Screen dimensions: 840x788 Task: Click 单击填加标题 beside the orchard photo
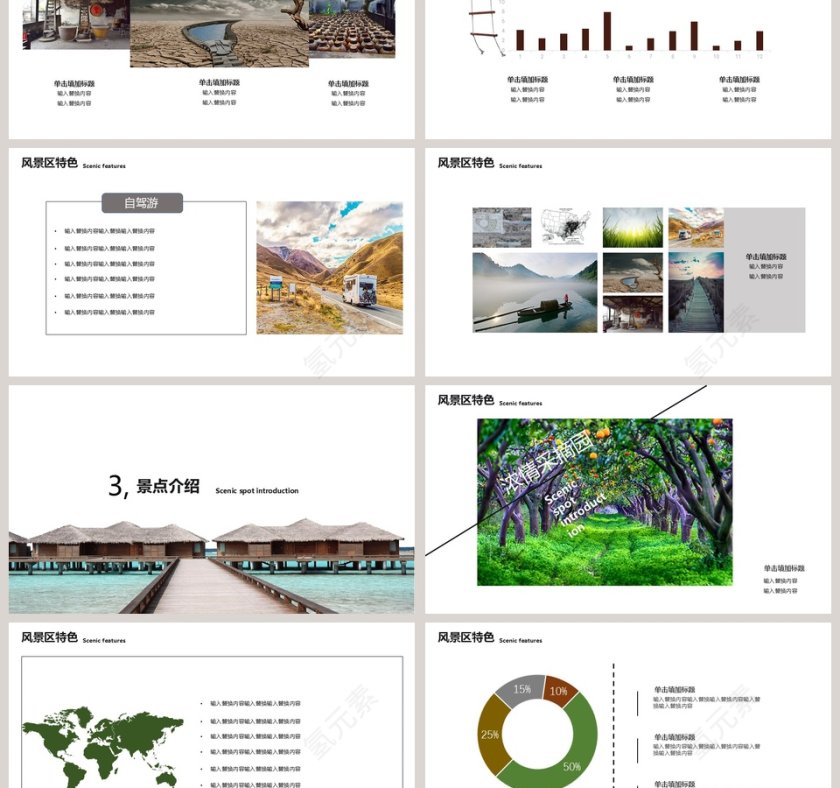(x=784, y=569)
